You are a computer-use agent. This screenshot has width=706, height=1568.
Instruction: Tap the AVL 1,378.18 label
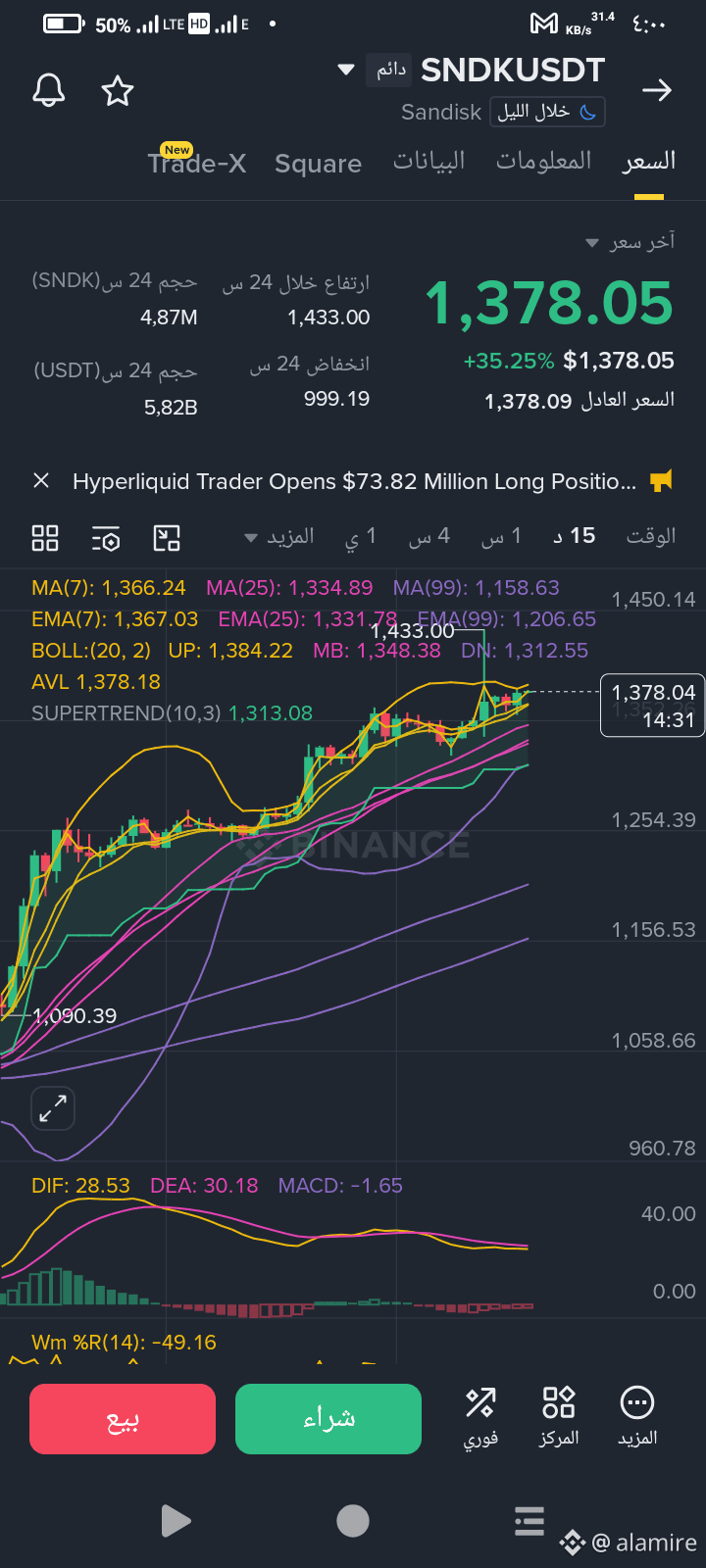click(x=96, y=682)
